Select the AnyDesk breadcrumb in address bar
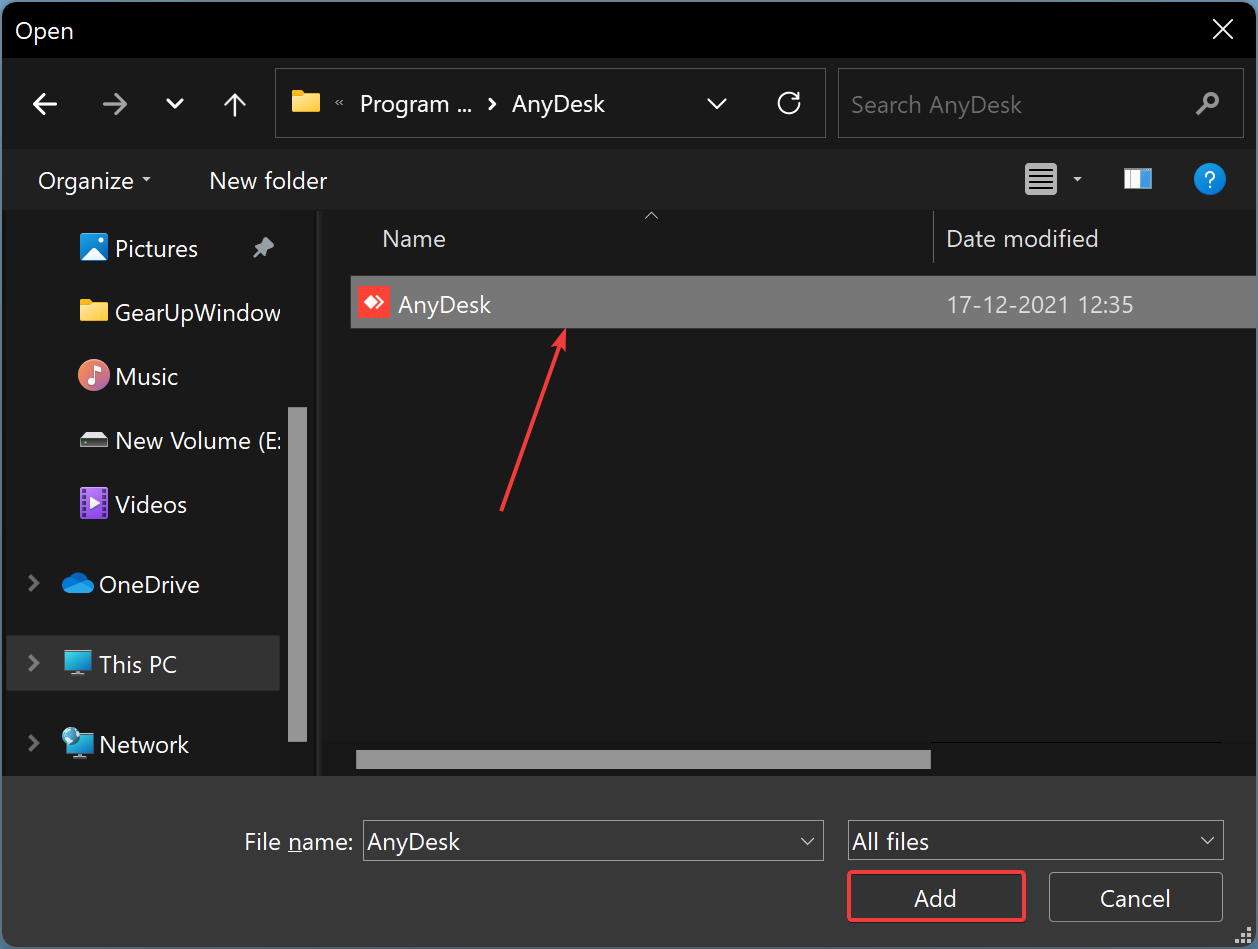The image size is (1258, 949). [558, 104]
